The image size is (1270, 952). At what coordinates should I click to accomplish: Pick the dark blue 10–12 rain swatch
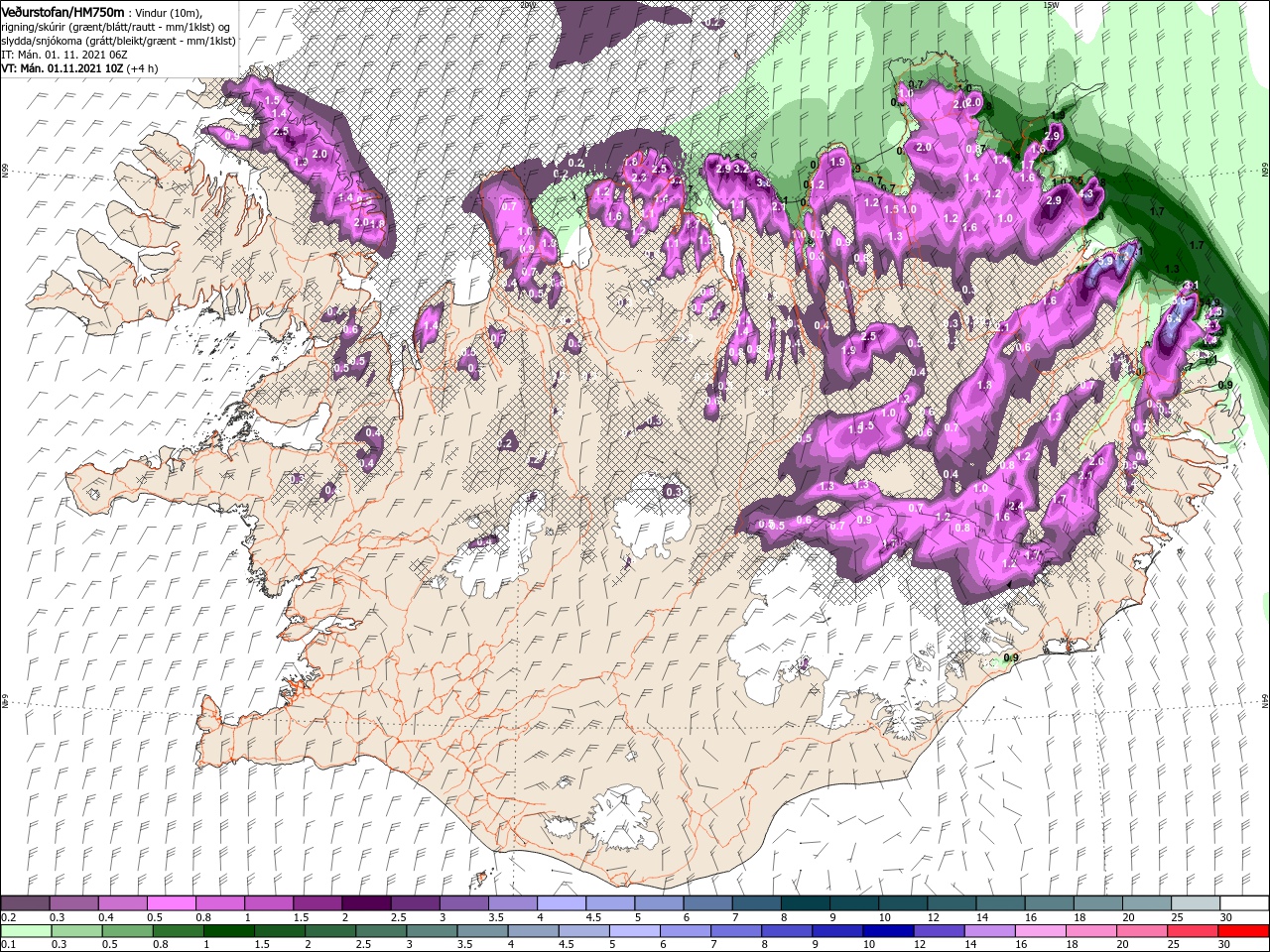(889, 931)
